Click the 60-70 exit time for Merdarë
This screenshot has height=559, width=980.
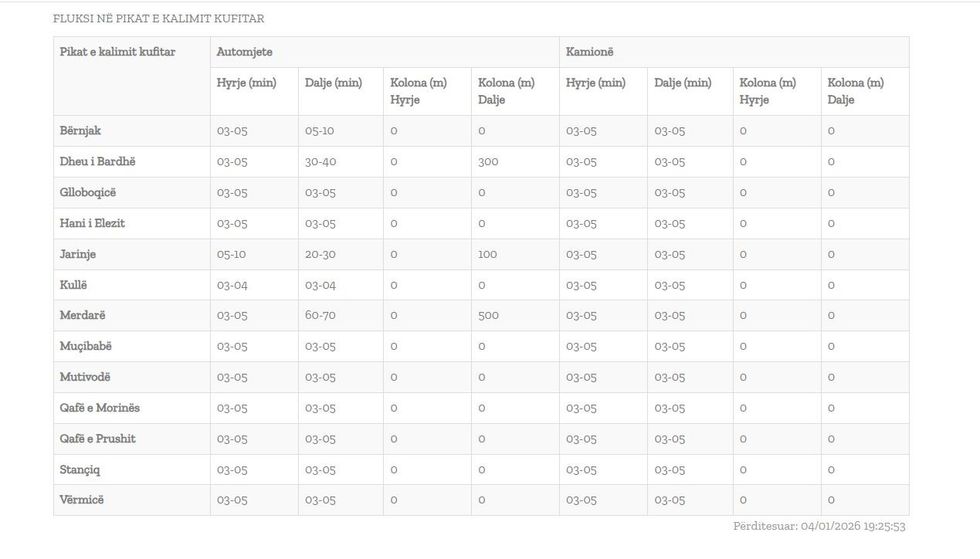(x=320, y=316)
